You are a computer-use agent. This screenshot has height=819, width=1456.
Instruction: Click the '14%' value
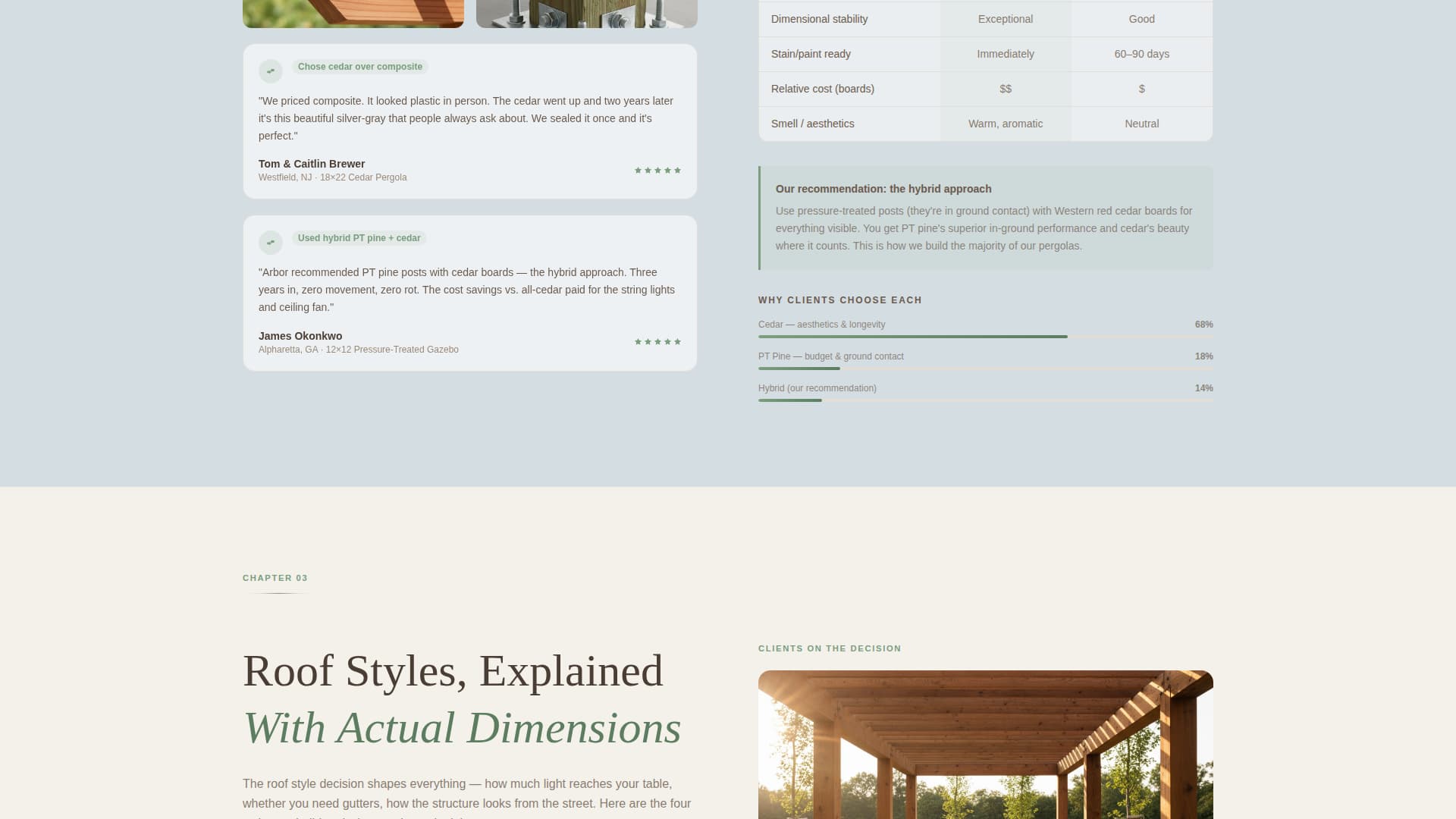coord(1204,388)
